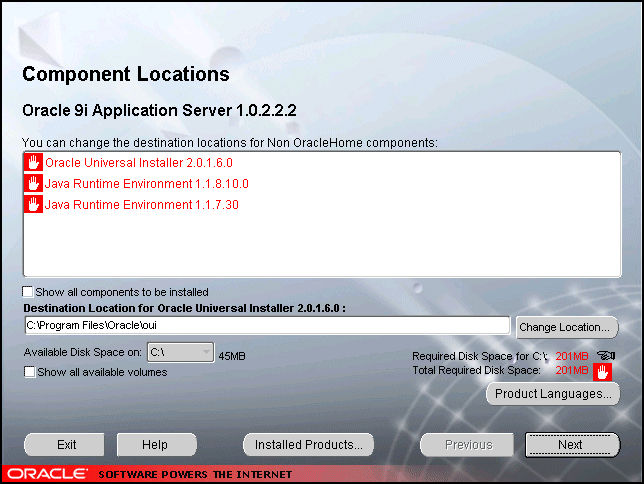View Installed Products...

tap(308, 445)
